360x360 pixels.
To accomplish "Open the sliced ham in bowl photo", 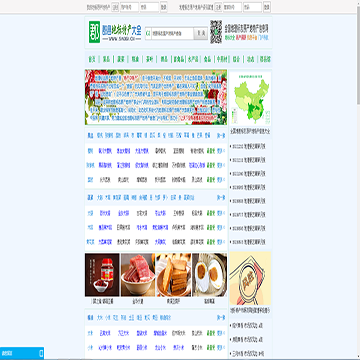I will [x=138, y=275].
